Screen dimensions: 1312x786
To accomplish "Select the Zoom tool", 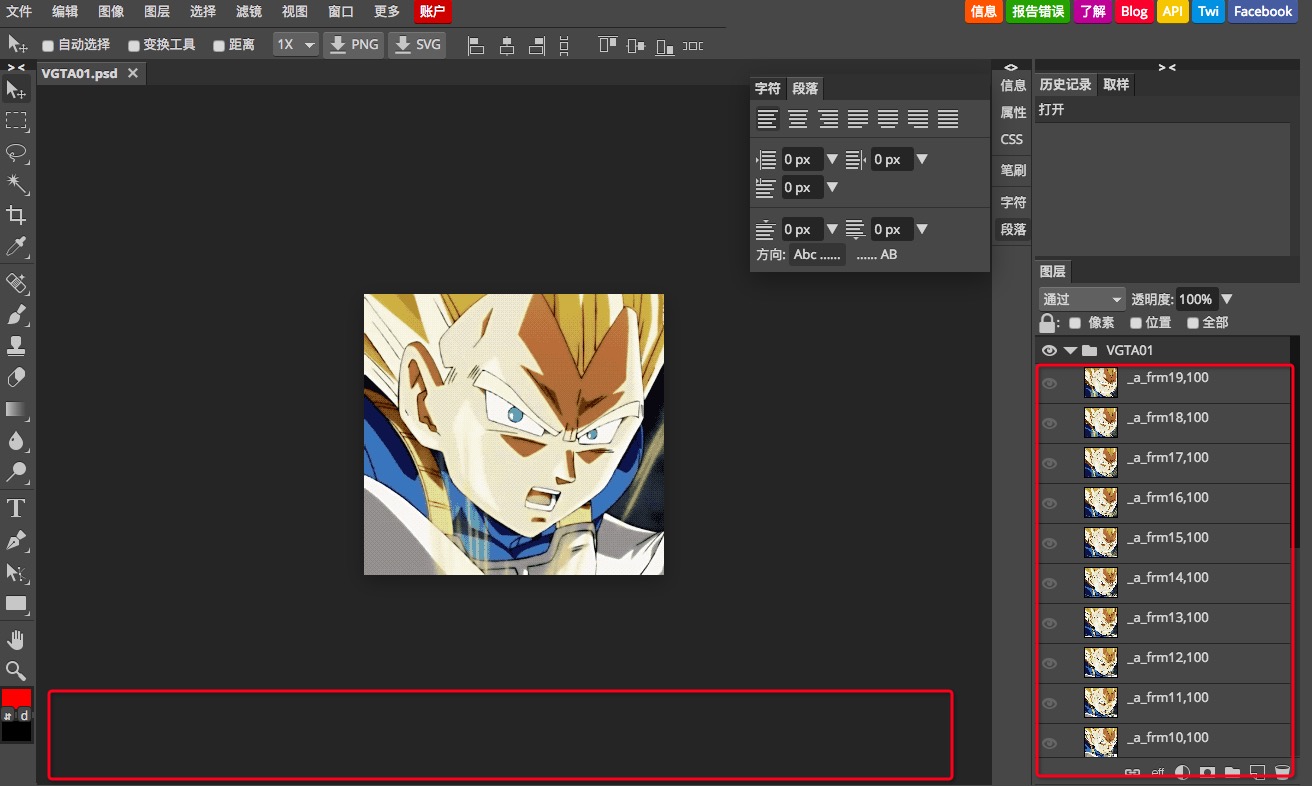I will [x=16, y=670].
